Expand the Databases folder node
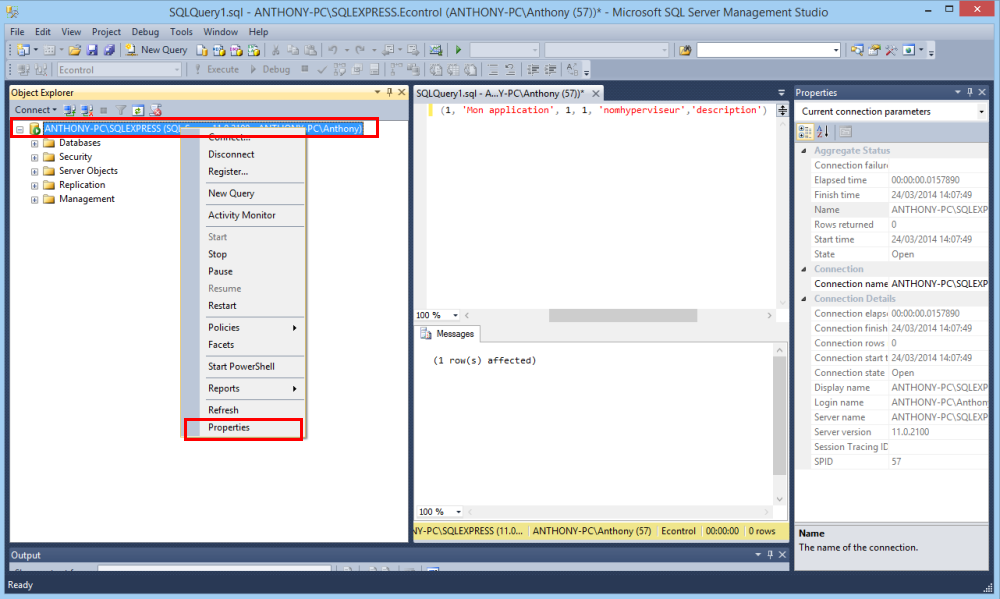This screenshot has height=599, width=1000. [34, 144]
